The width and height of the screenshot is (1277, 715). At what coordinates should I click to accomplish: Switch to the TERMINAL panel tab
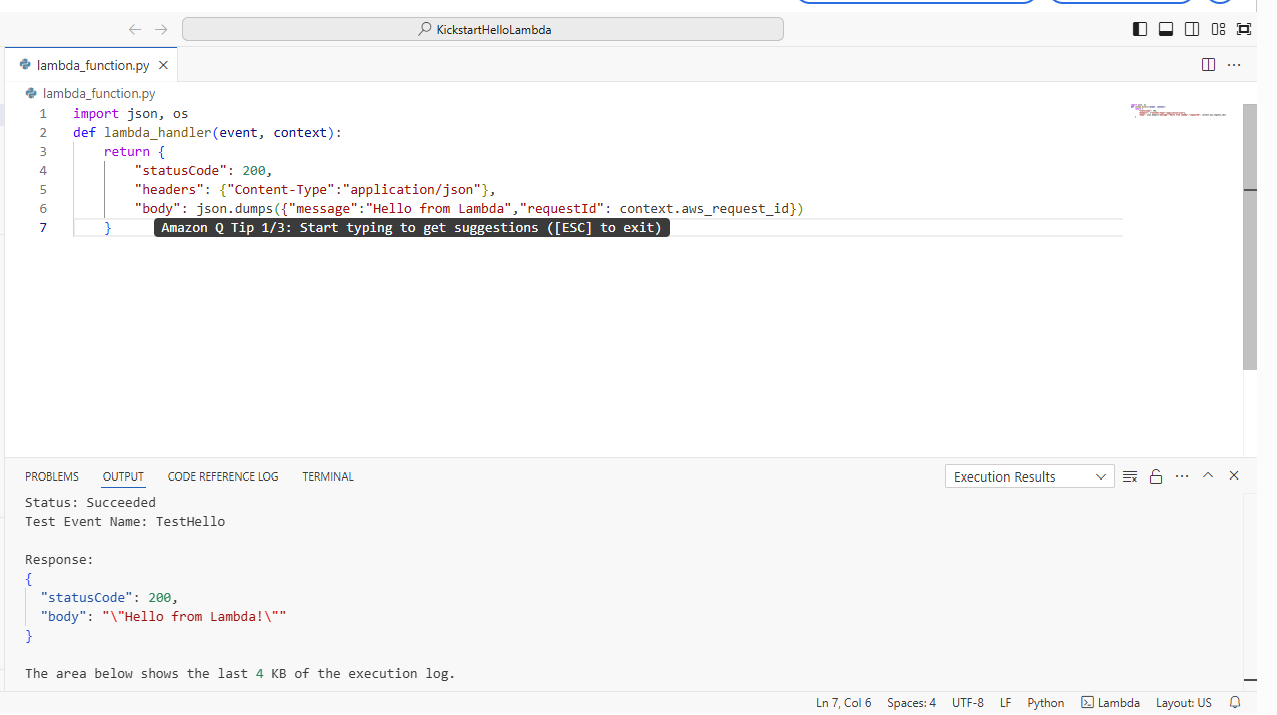328,477
